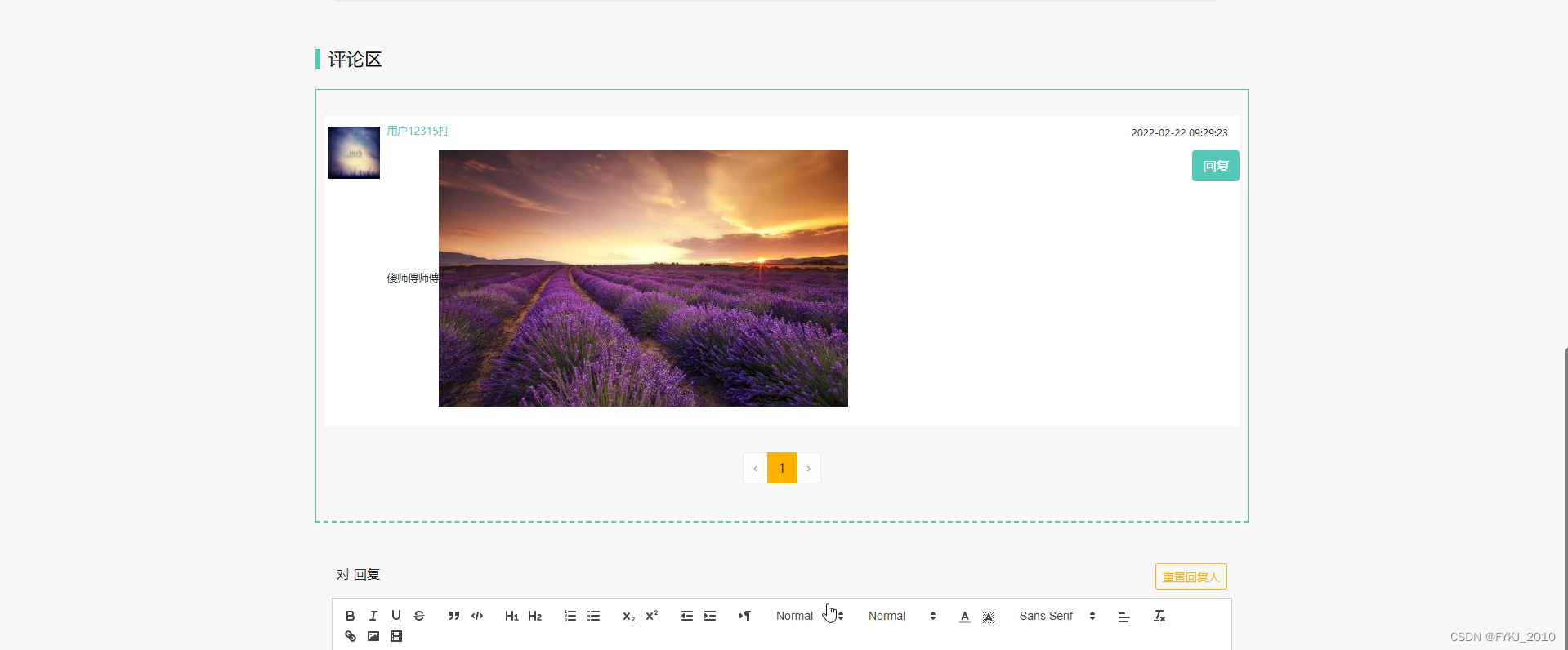Switch text direction to right-to-left

(x=745, y=616)
